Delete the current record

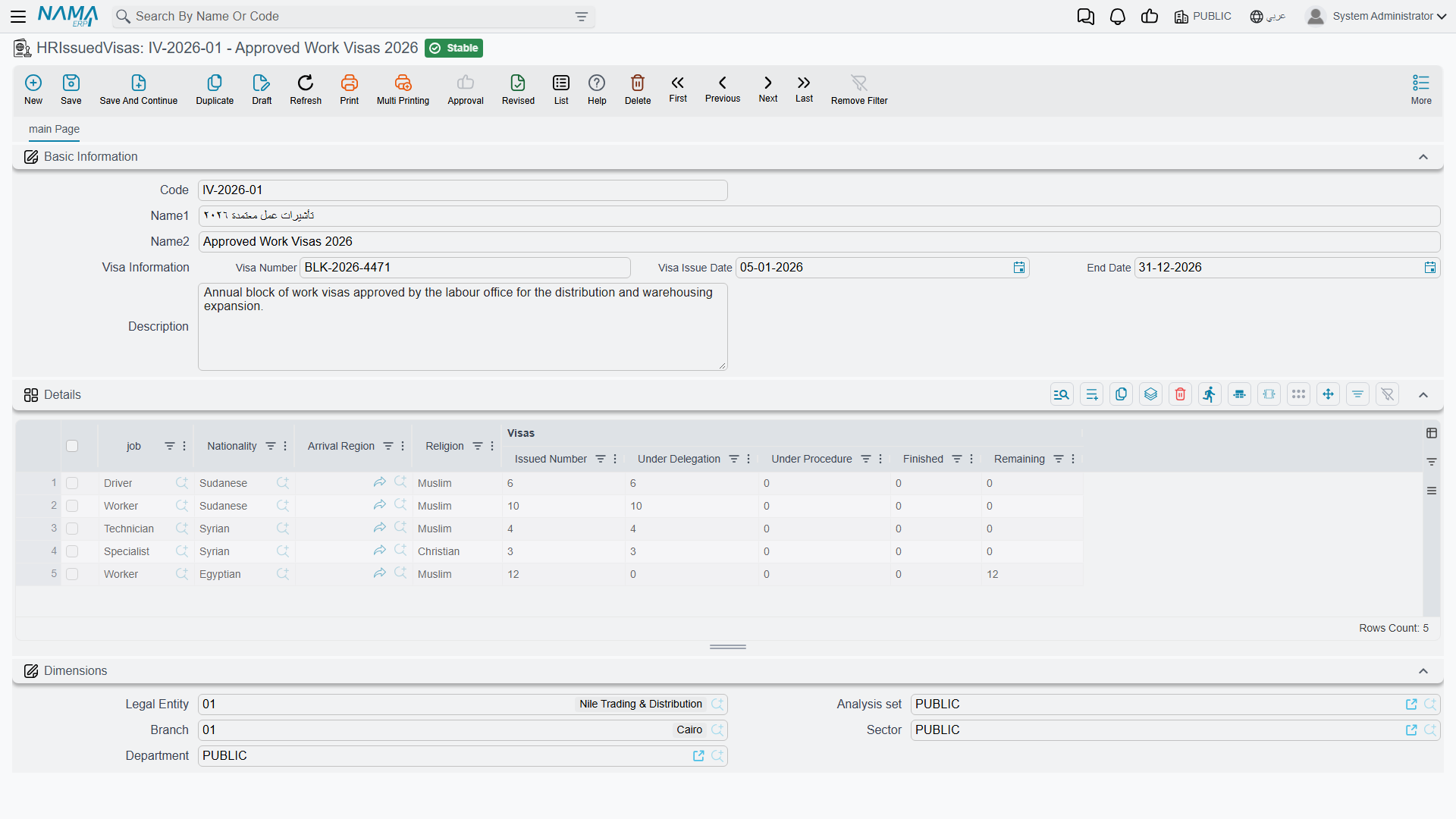[638, 89]
